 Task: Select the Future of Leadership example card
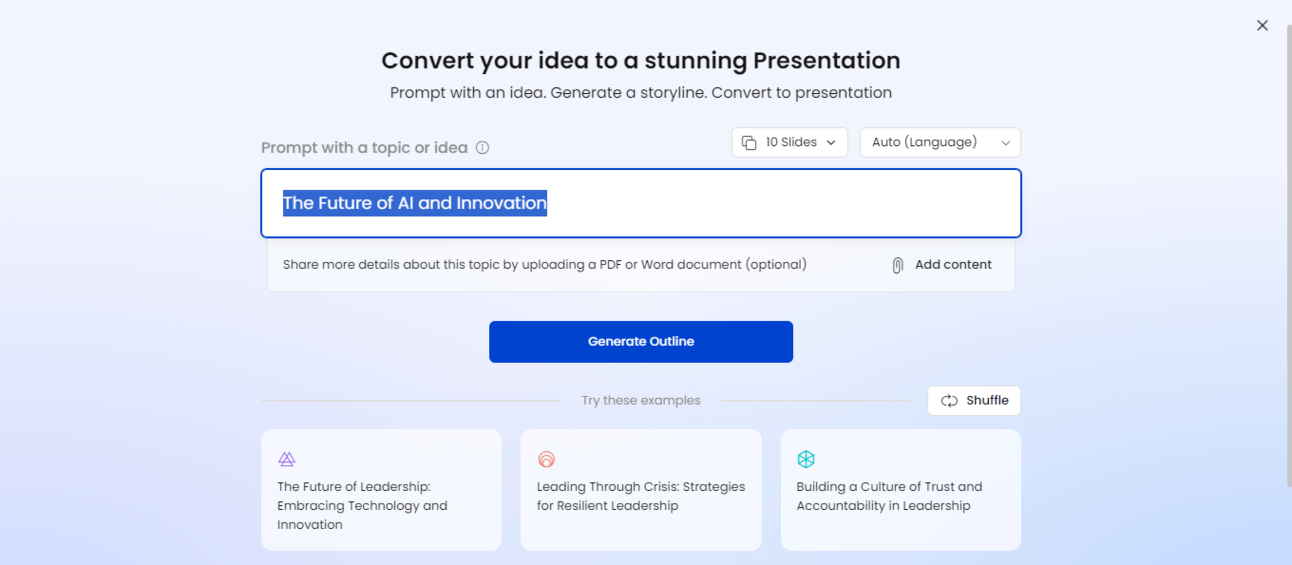point(381,490)
